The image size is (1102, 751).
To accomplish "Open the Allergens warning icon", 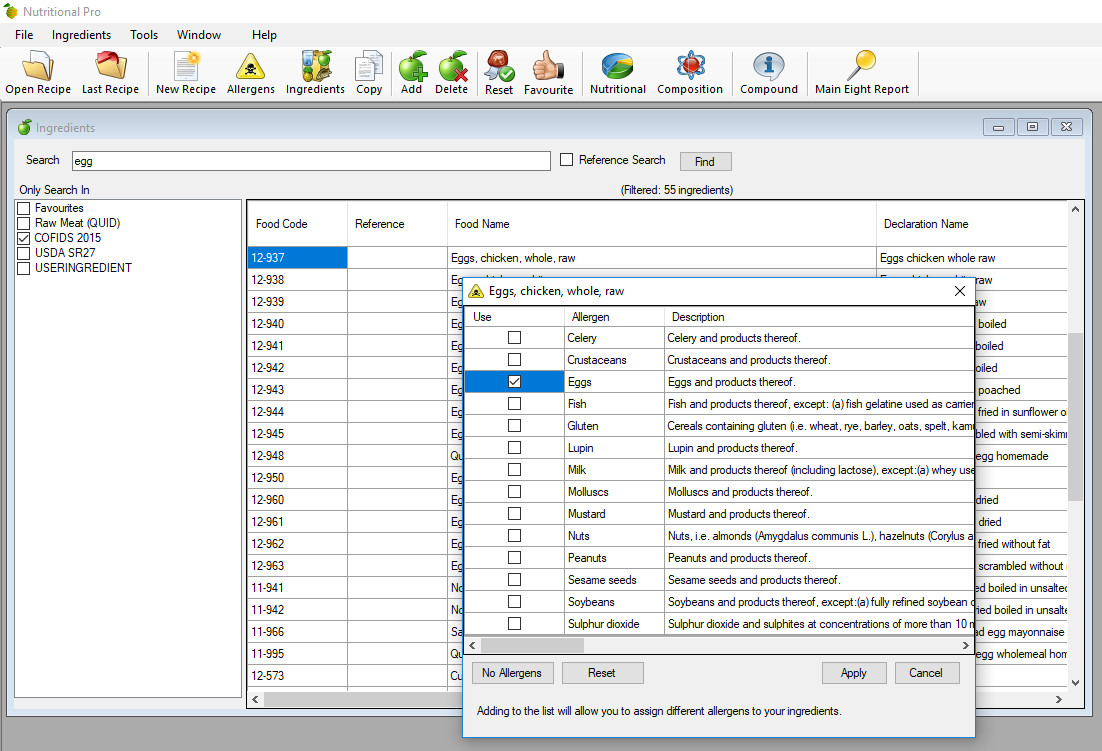I will pos(250,73).
